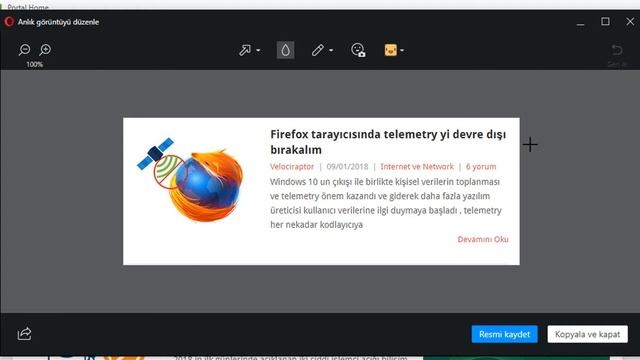This screenshot has height=360, width=640.
Task: Click the 100% zoom level label
Action: pyautogui.click(x=35, y=64)
